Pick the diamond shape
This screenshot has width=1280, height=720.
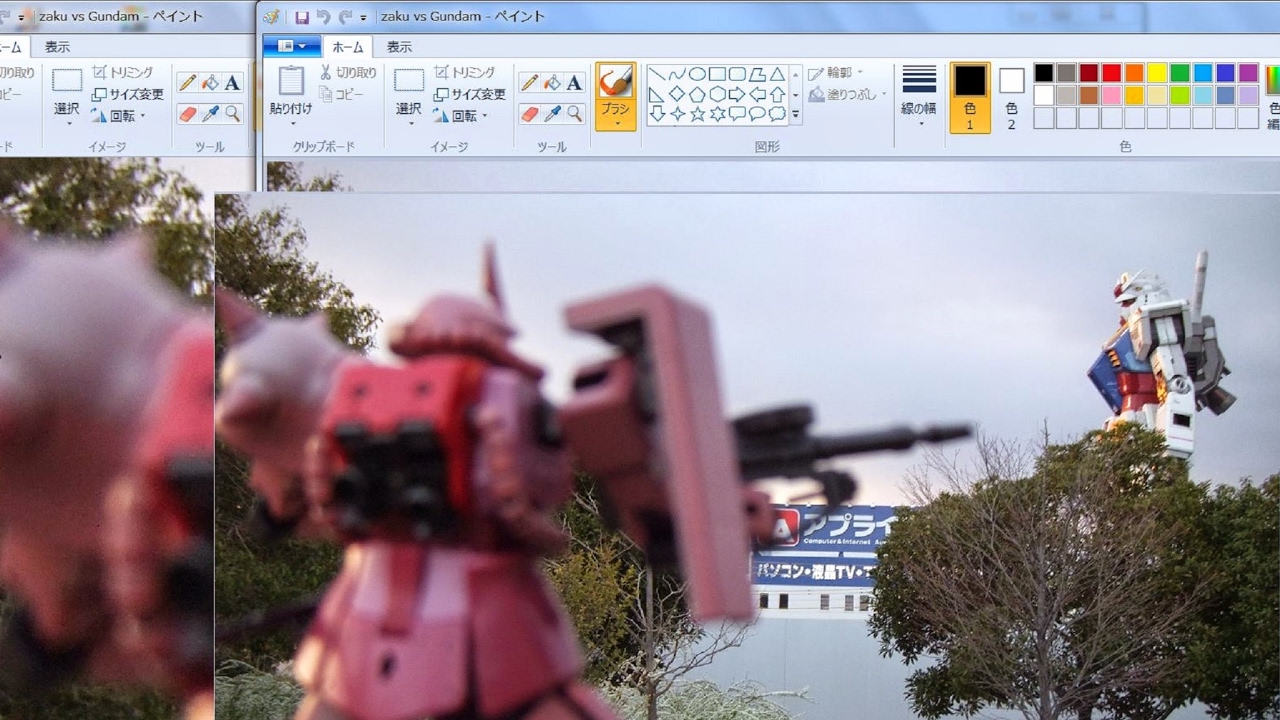[677, 94]
